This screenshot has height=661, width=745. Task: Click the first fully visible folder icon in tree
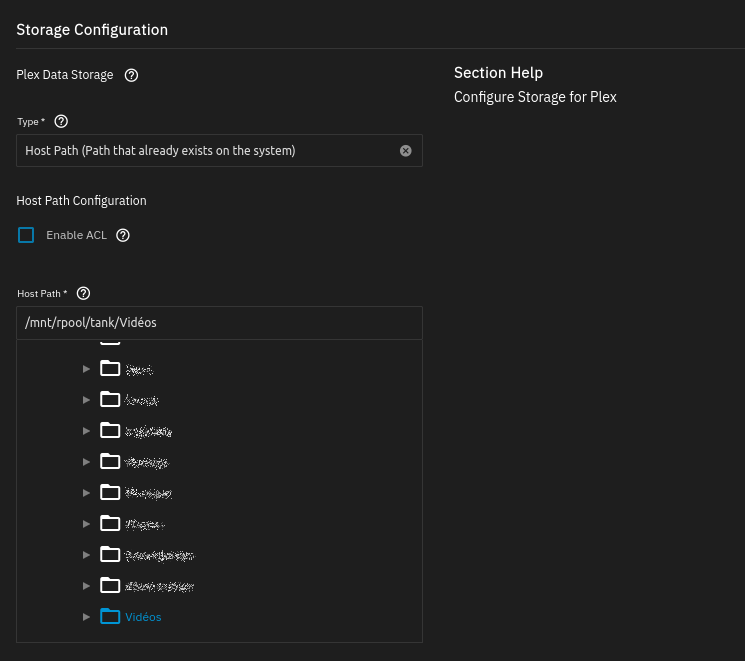pos(110,369)
